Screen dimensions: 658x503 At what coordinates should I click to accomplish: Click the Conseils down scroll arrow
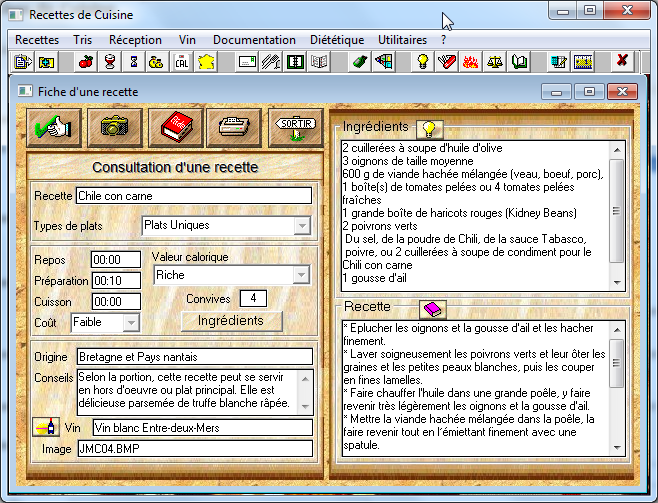tap(305, 407)
